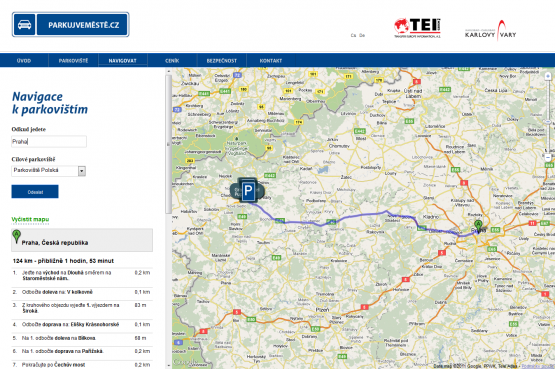
Task: Click the blue parking P marker on map
Action: (x=248, y=190)
